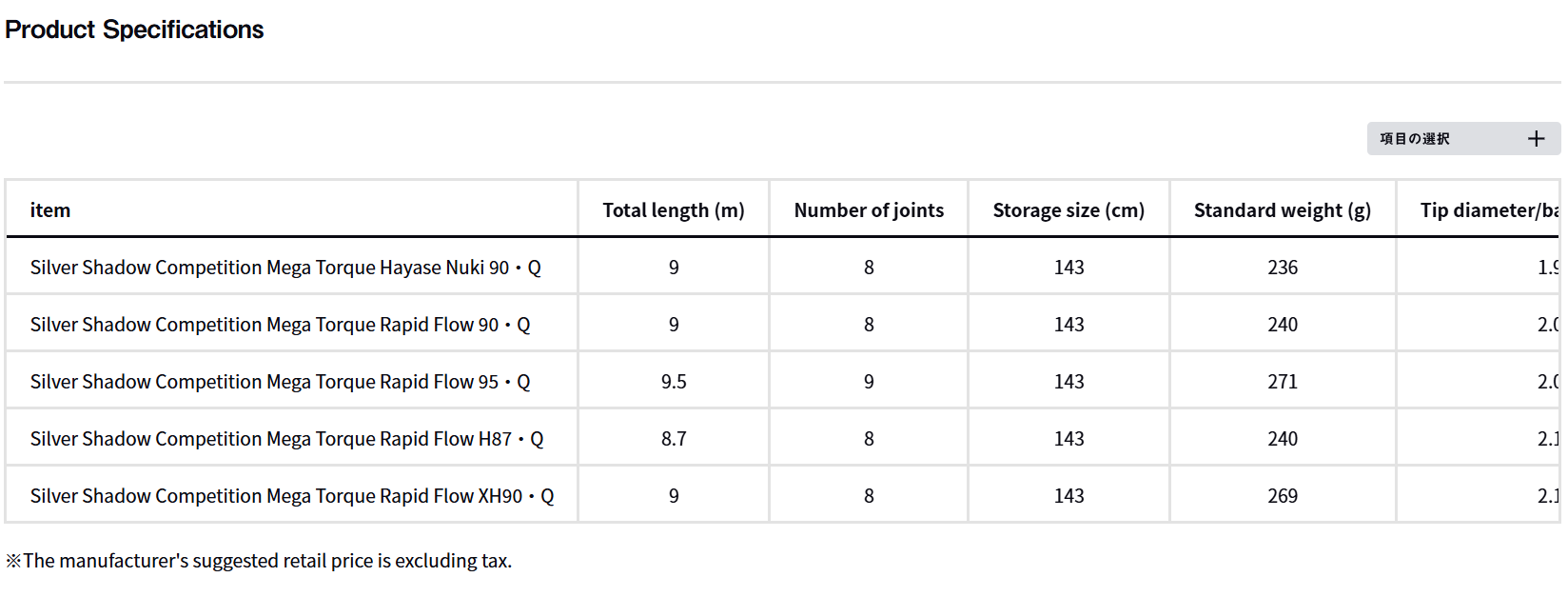Click the suggested retail price tax note

[259, 561]
